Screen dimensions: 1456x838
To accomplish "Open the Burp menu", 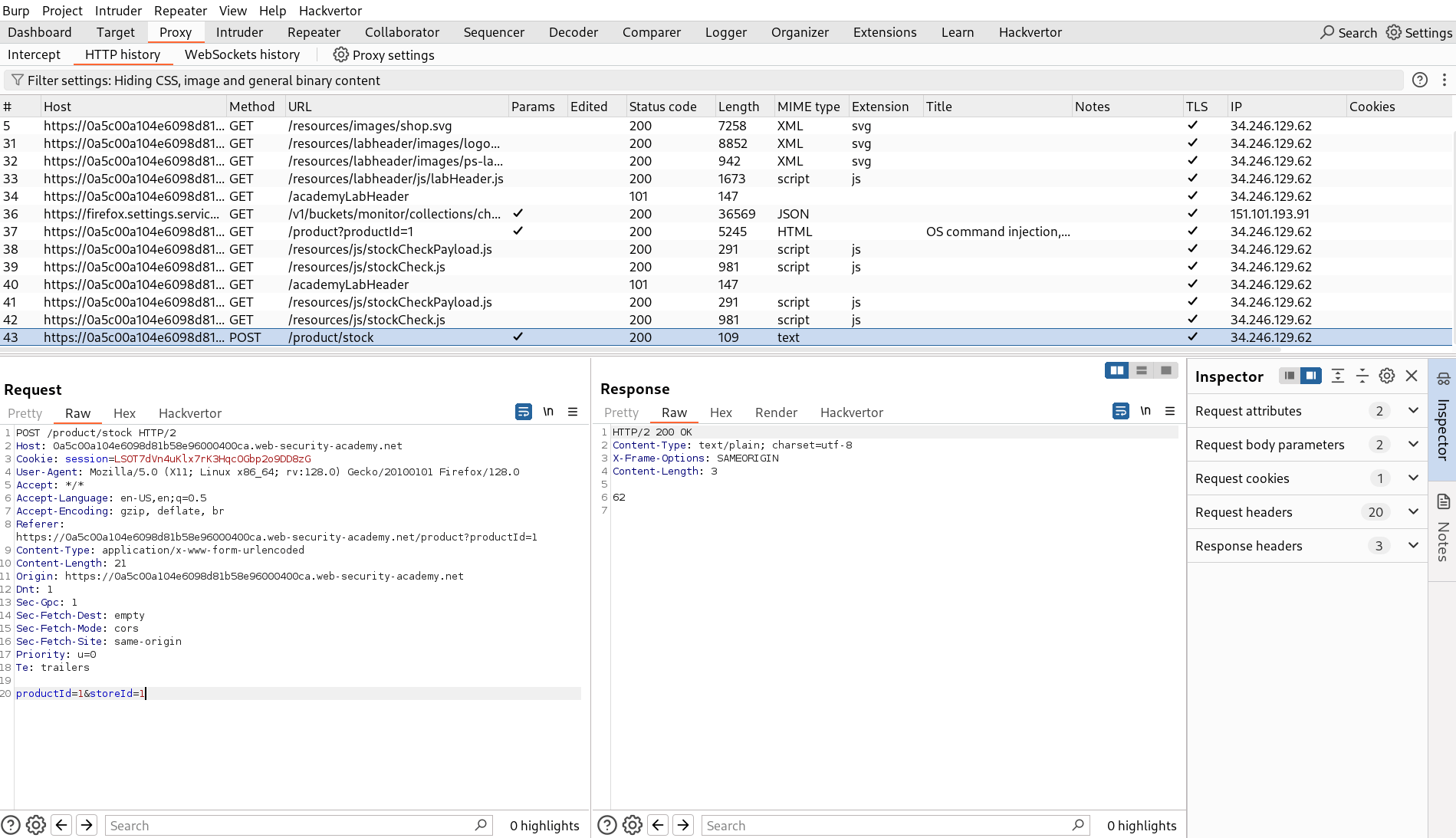I will [x=16, y=10].
